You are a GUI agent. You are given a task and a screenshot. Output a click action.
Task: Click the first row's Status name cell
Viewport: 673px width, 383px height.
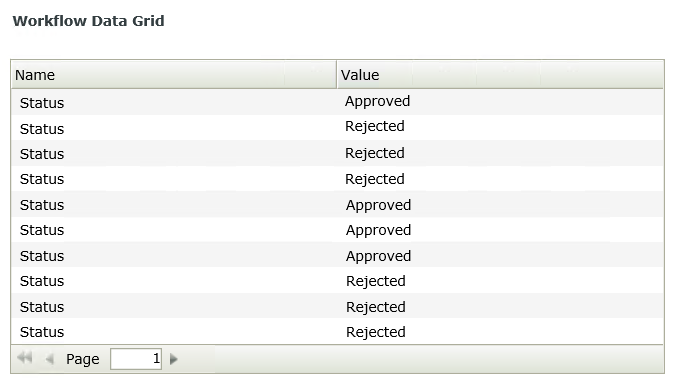point(42,103)
